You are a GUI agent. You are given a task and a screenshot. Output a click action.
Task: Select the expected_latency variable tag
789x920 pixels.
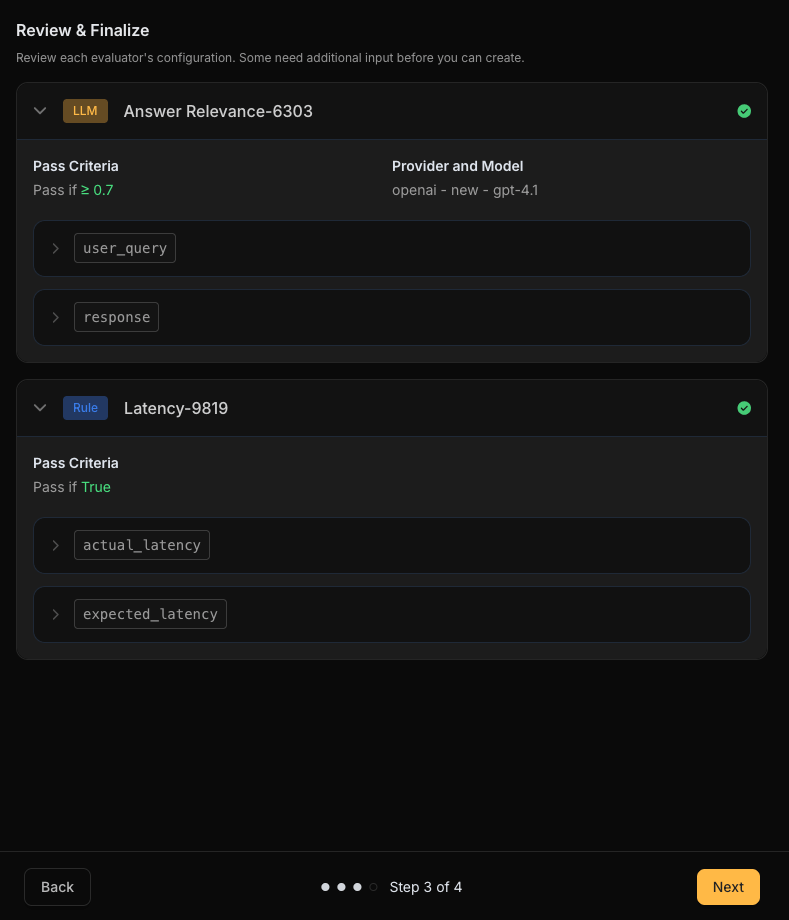click(150, 614)
